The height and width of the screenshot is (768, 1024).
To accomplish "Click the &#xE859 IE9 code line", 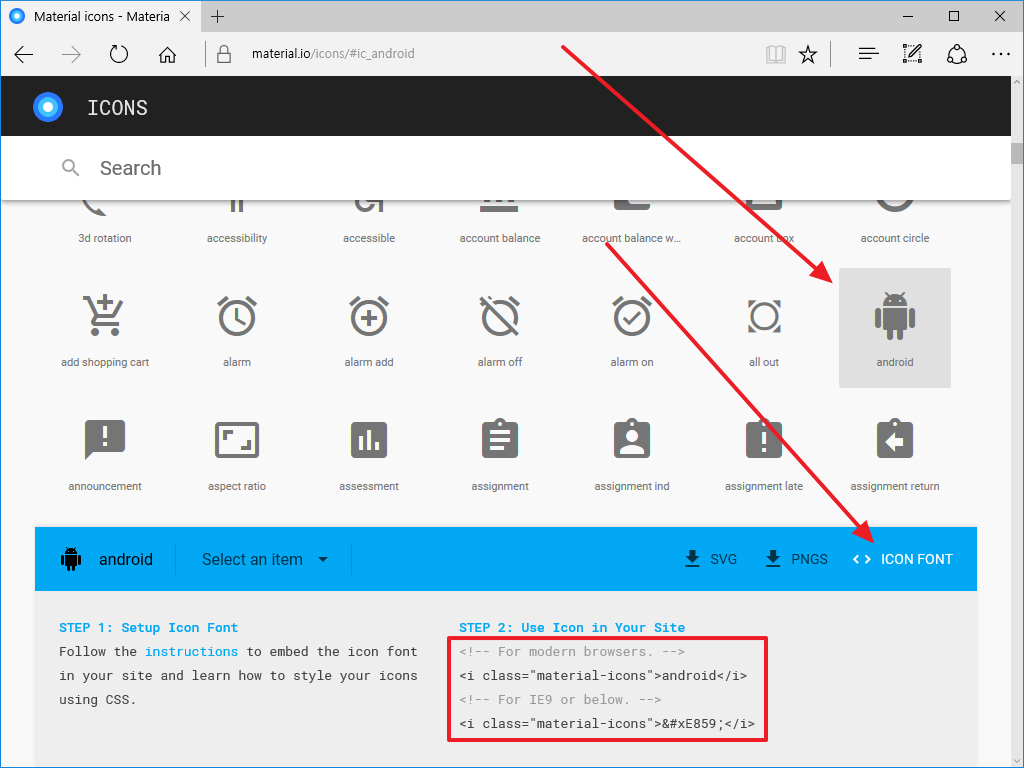I will [607, 724].
